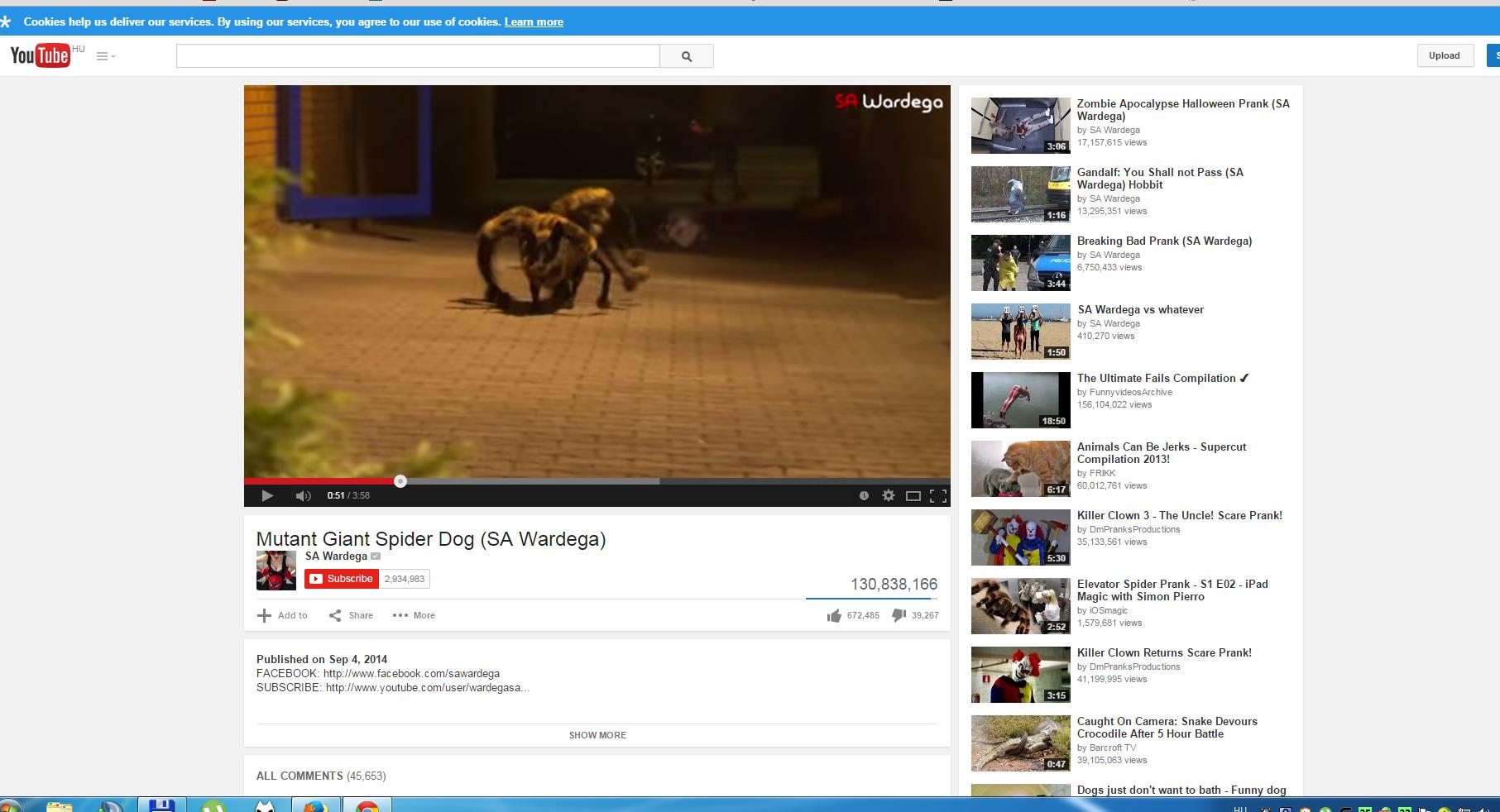The width and height of the screenshot is (1500, 812).
Task: Switch to Chrome in the taskbar
Action: (x=367, y=805)
